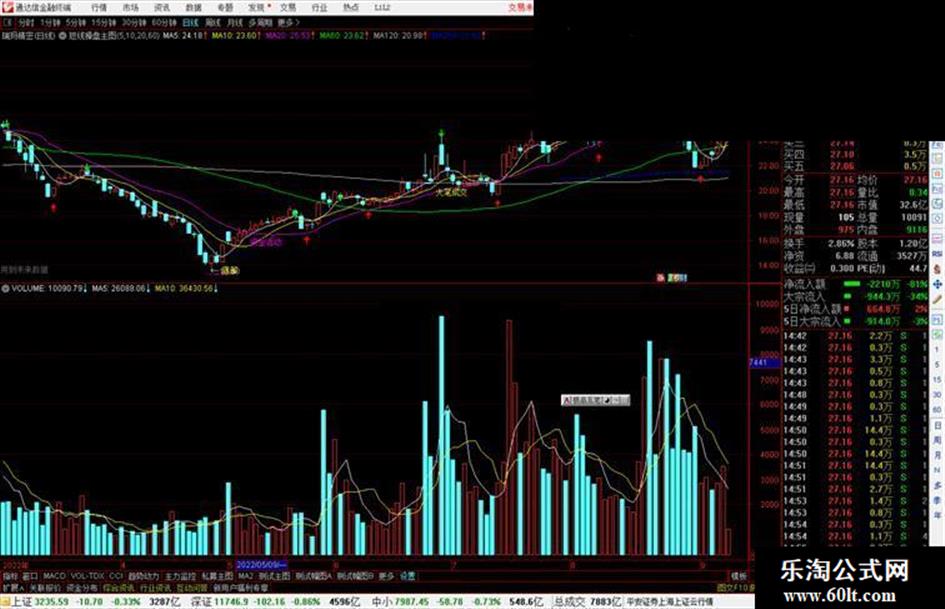The image size is (945, 609).
Task: Select 季 period in right sidebar
Action: [x=937, y=500]
